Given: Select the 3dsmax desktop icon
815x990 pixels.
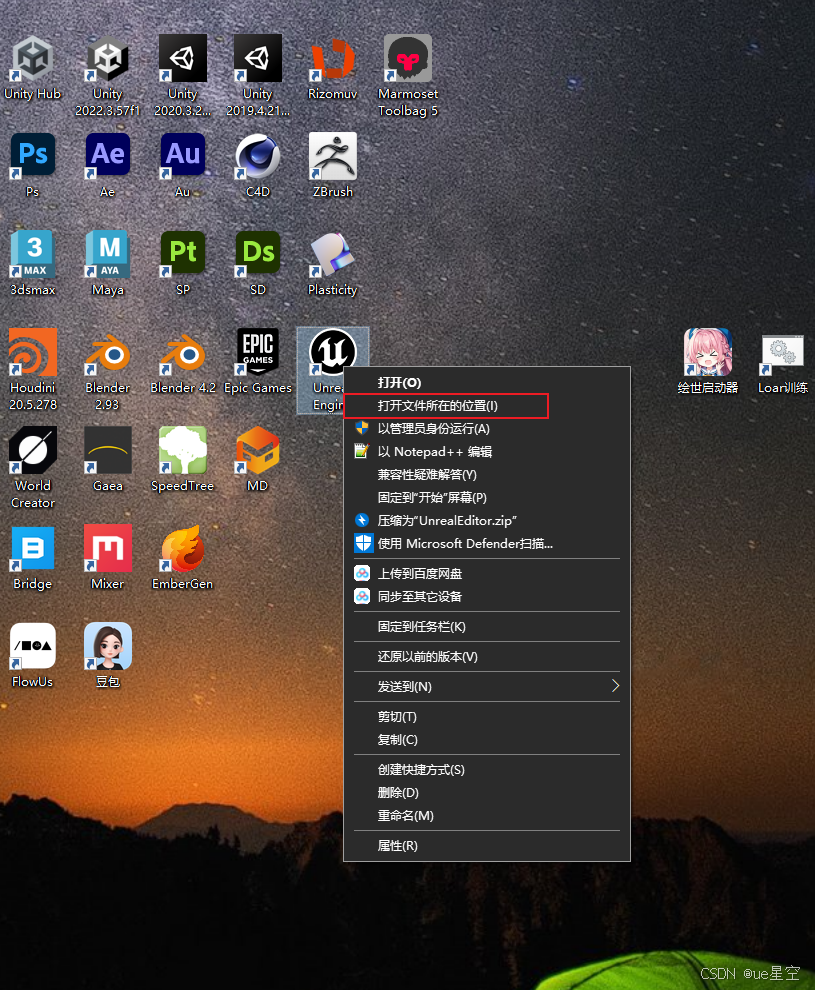Looking at the screenshot, I should click(33, 263).
